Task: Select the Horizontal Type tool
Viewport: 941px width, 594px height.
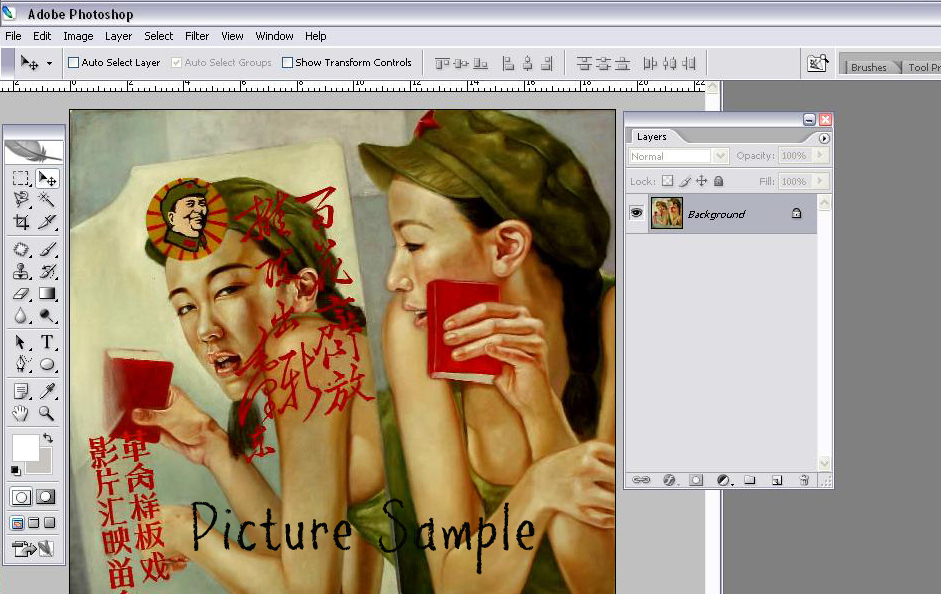Action: pos(47,342)
